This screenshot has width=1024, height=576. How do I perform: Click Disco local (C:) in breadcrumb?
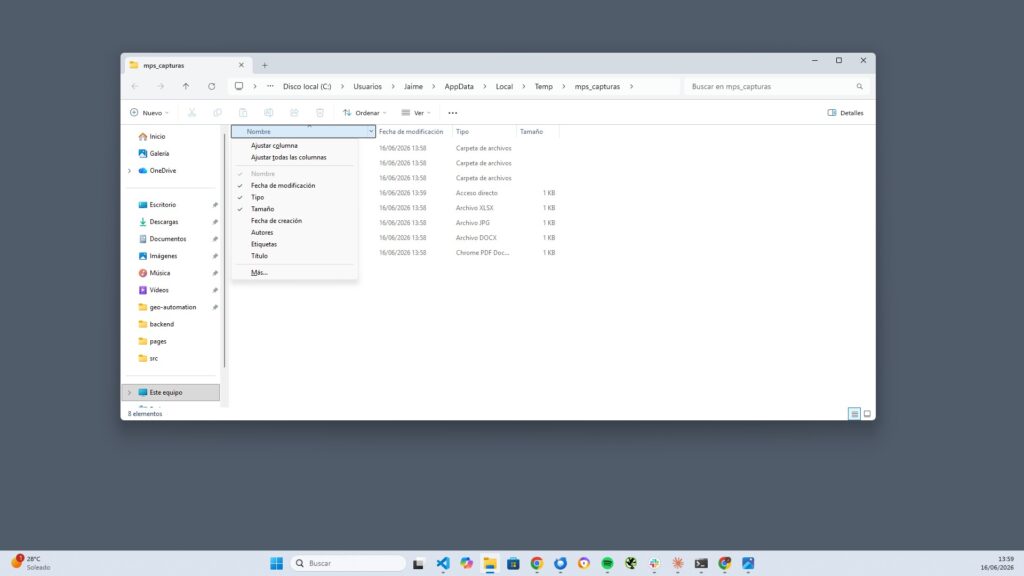(307, 86)
